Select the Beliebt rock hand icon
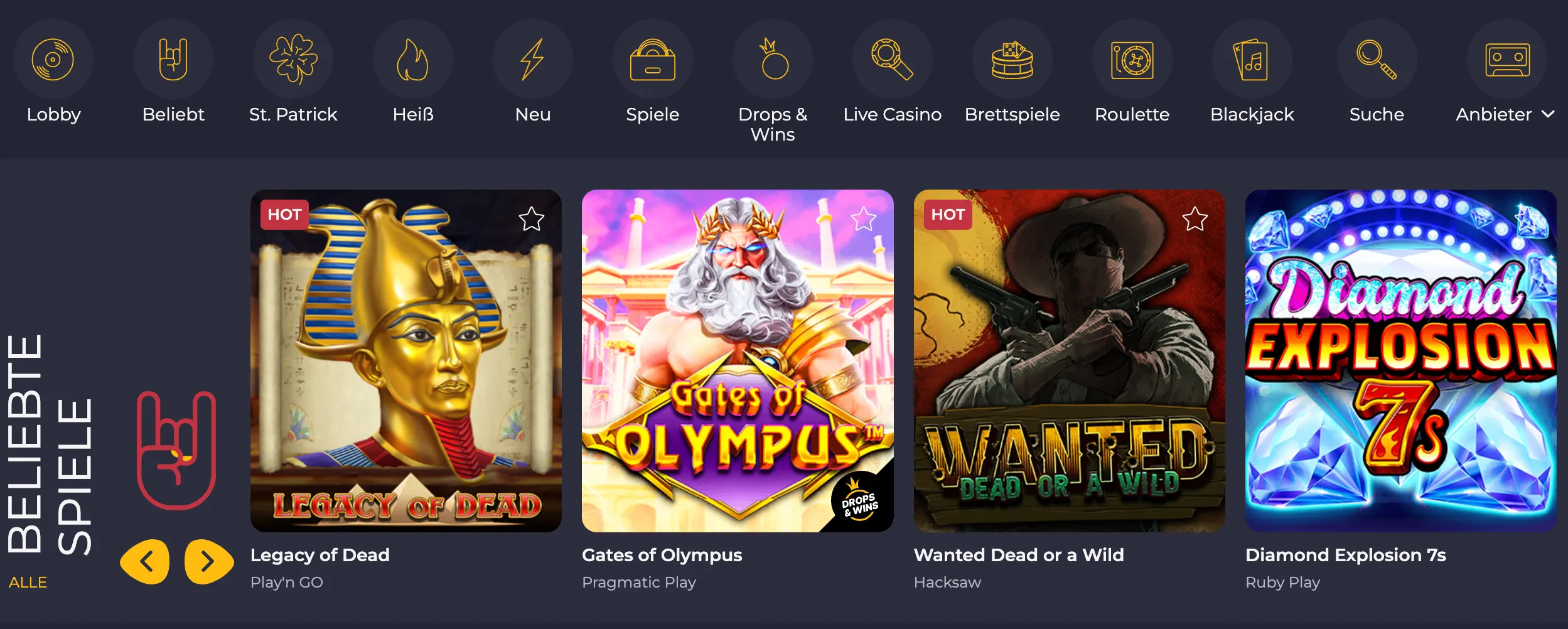Viewport: 1568px width, 629px height. click(173, 60)
